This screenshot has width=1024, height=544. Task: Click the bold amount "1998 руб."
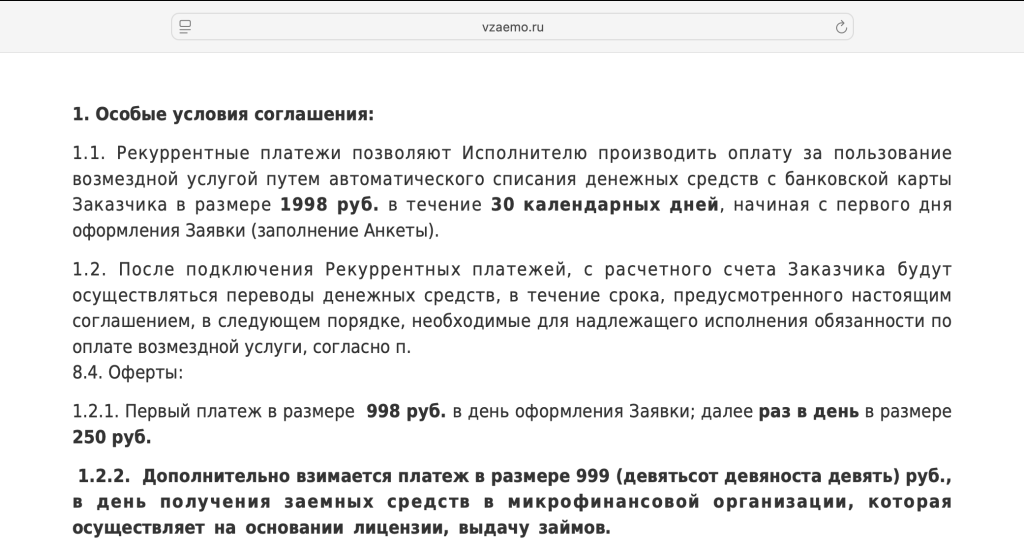point(329,205)
